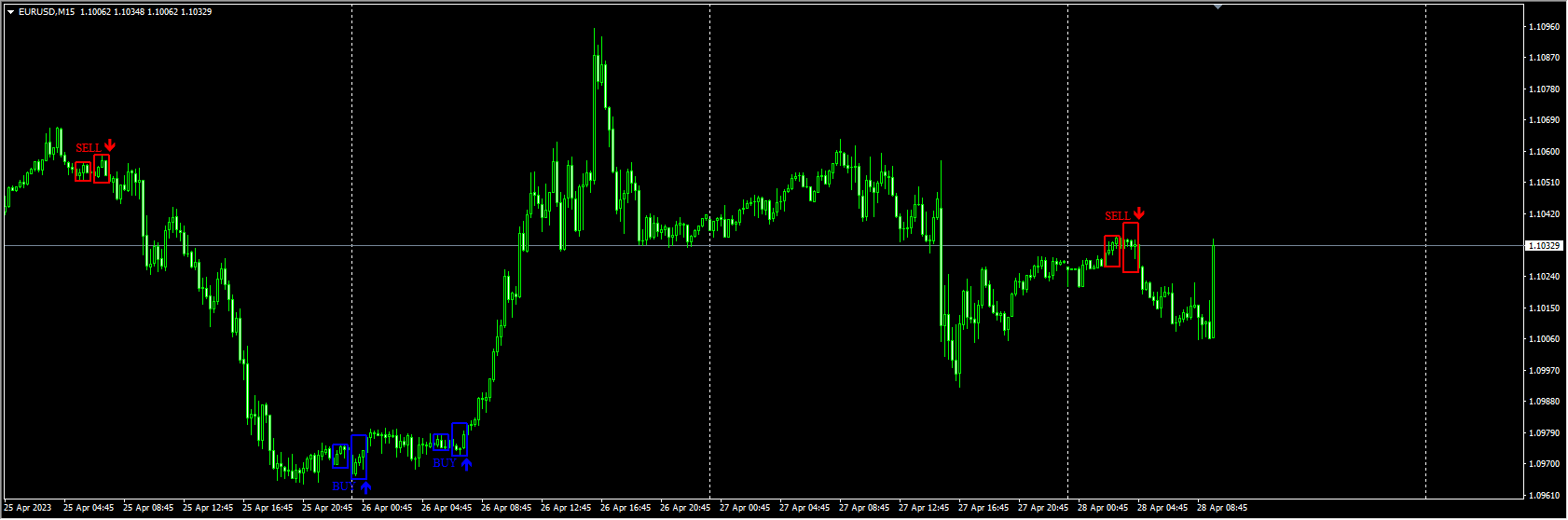
Task: Click time axis label 26 Apr 04:45
Action: (447, 508)
